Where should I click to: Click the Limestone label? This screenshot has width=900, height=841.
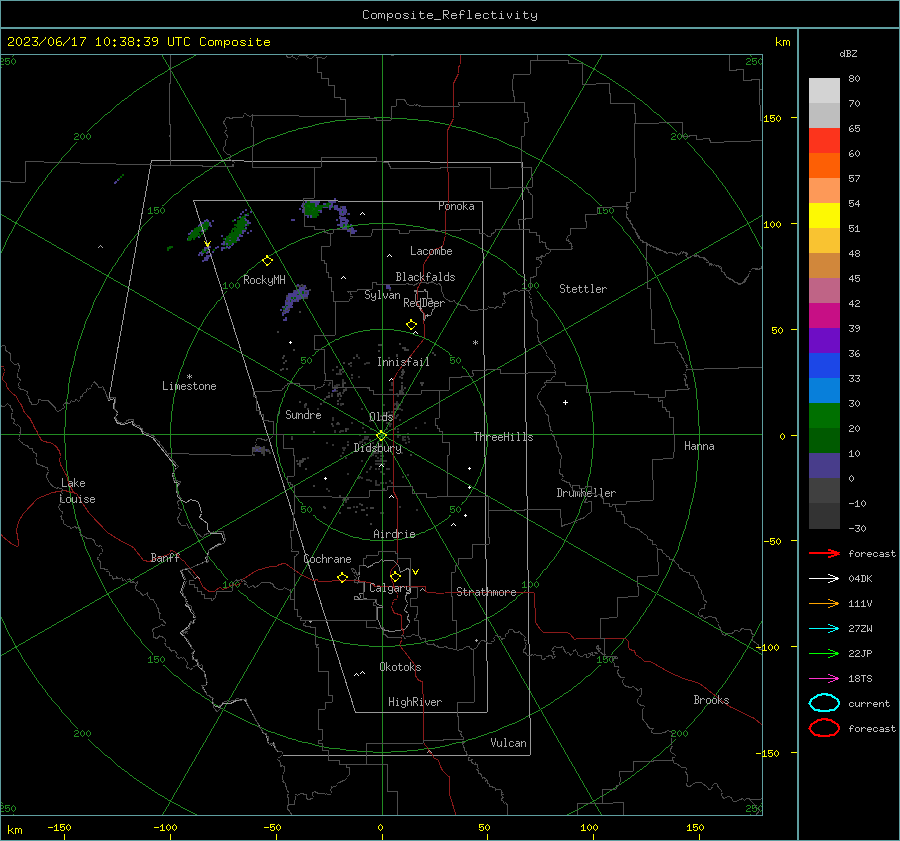click(189, 386)
